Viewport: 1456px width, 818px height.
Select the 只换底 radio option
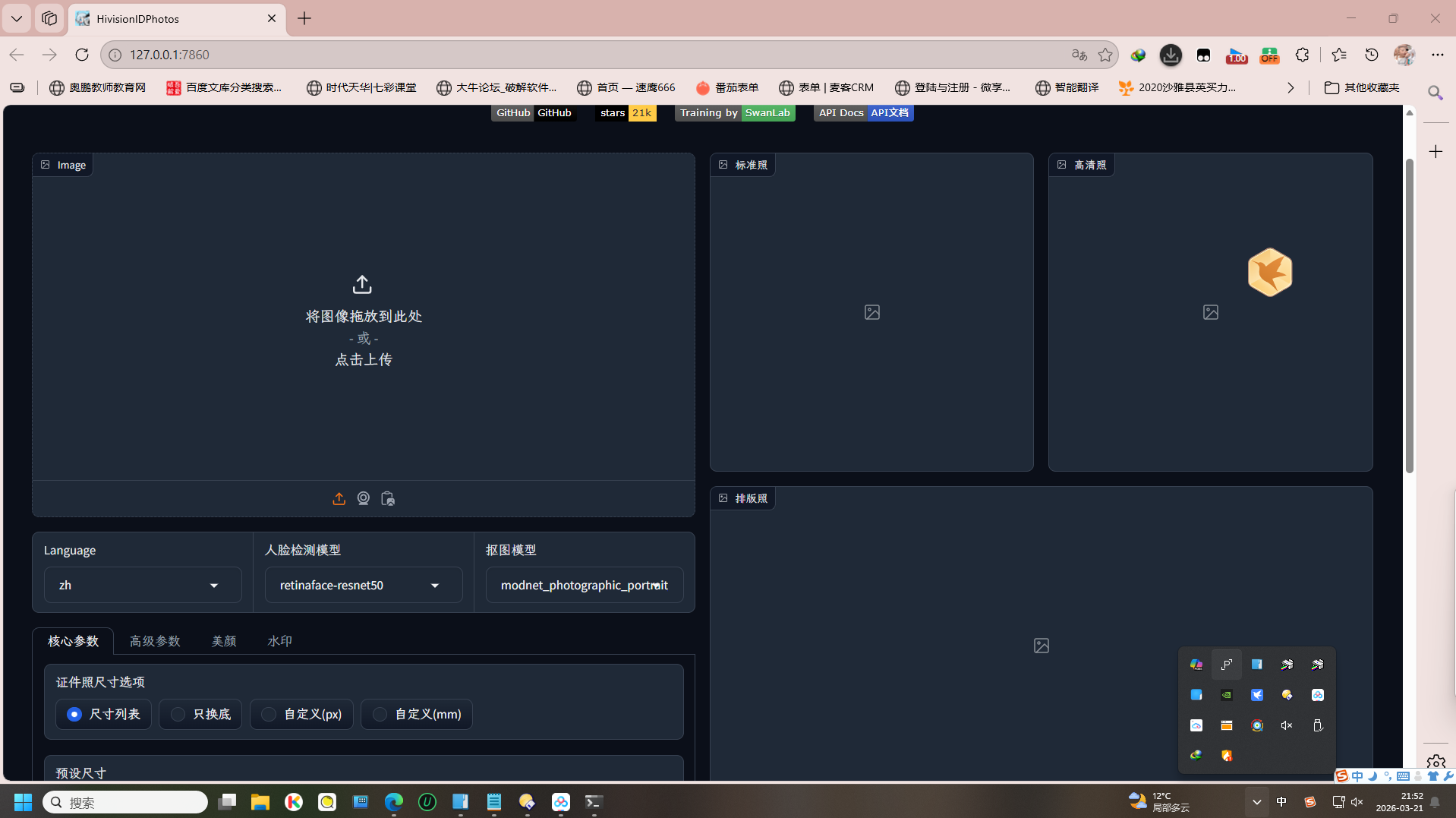(178, 714)
